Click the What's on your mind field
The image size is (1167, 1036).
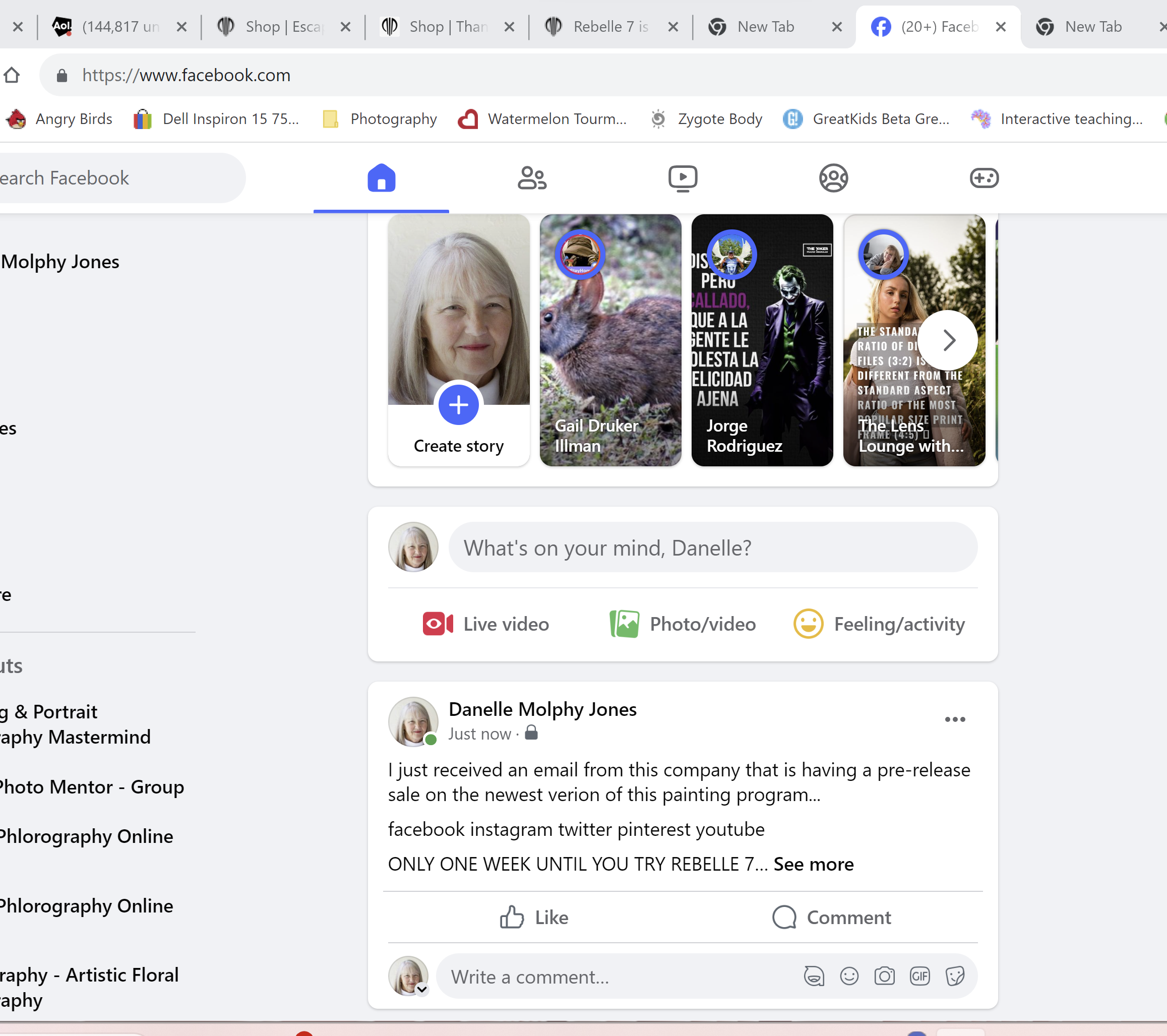712,547
